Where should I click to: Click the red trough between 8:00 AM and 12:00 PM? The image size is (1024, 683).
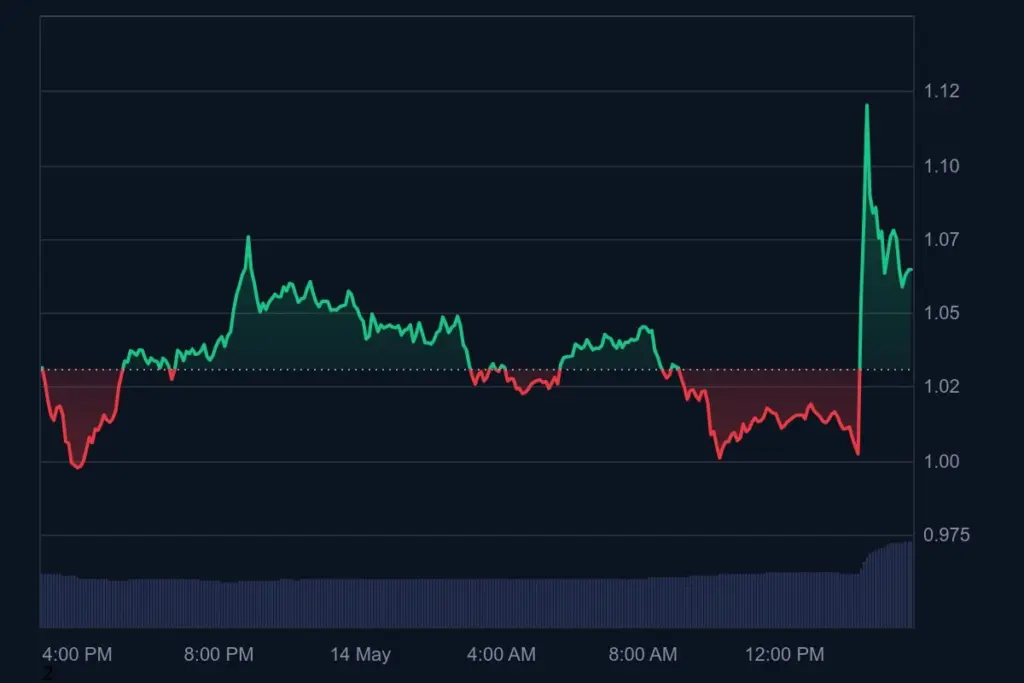pos(719,457)
